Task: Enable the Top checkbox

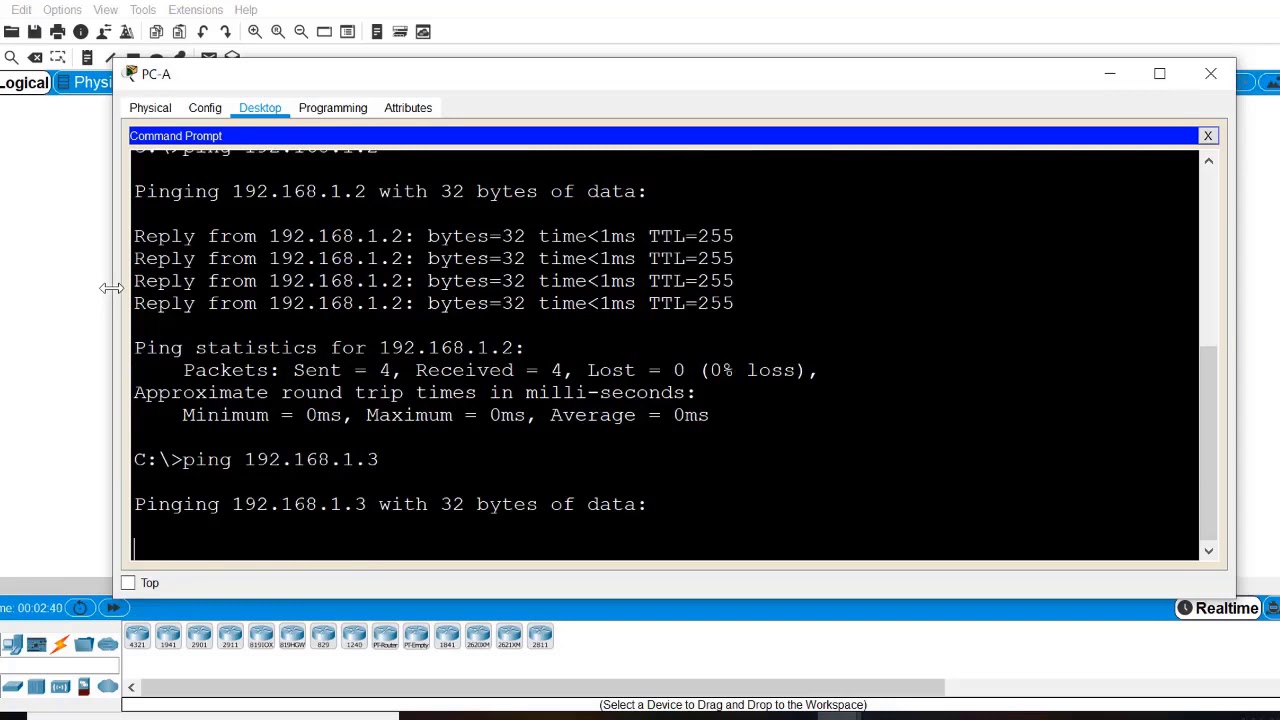Action: [x=128, y=583]
